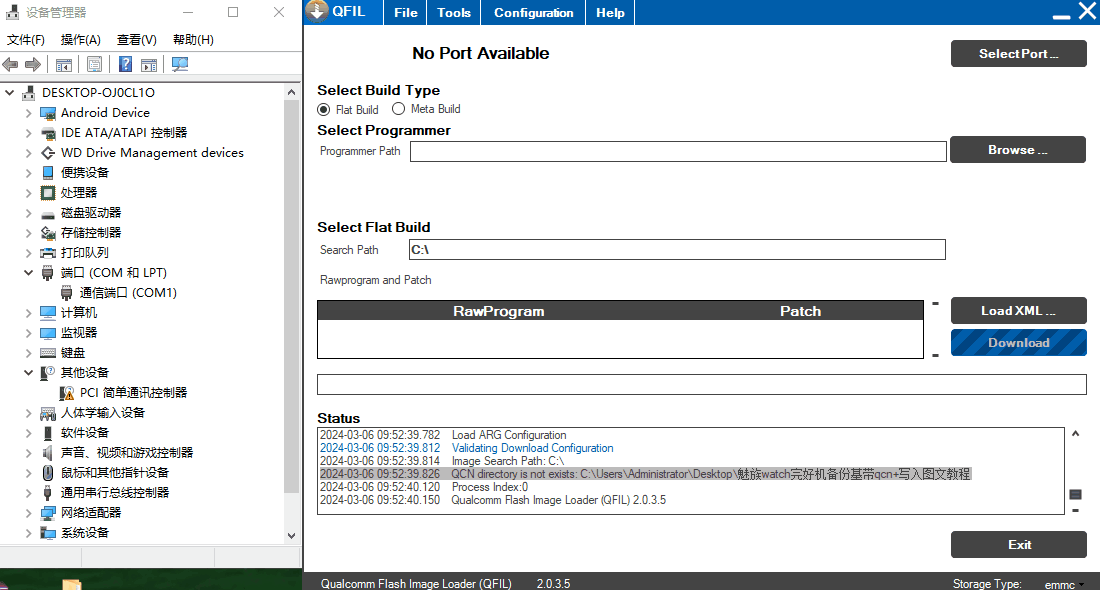Screen dimensions: 1100x590
Task: Select the Flat Build radio button
Action: click(x=323, y=109)
